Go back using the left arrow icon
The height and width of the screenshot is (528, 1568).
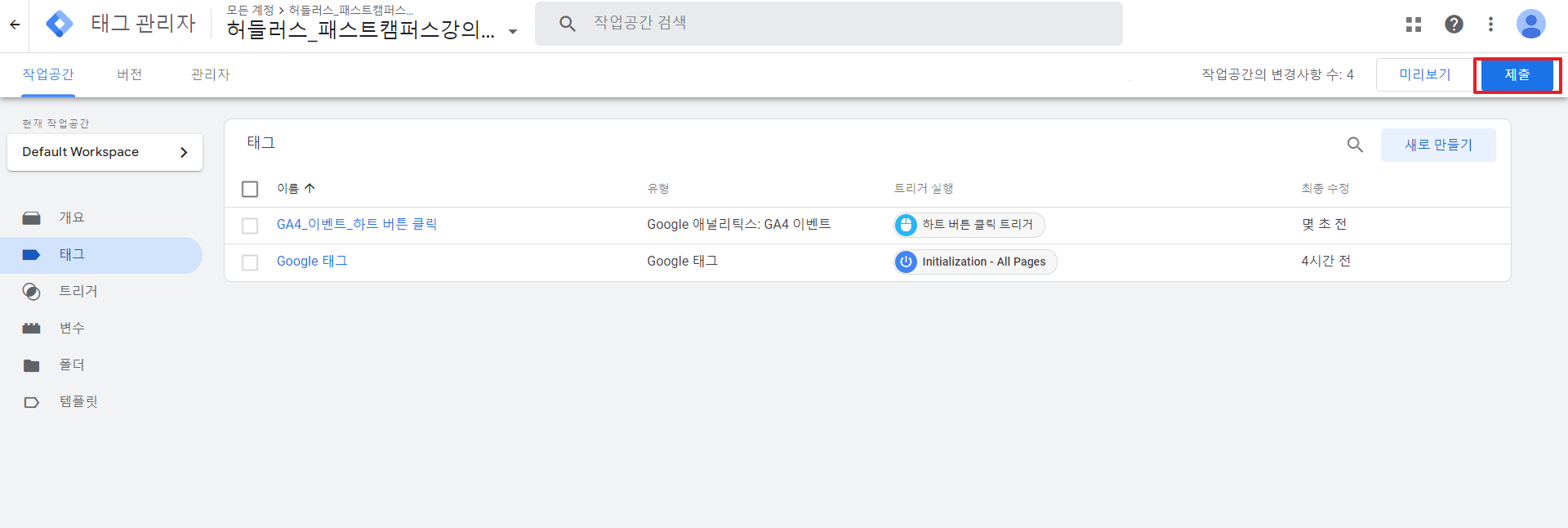[x=15, y=25]
